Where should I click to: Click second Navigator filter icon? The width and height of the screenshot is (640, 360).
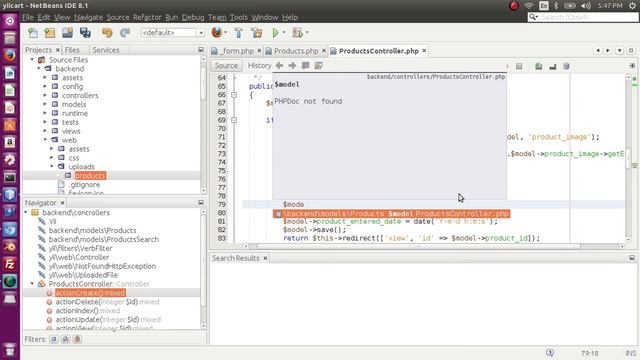coord(65,339)
